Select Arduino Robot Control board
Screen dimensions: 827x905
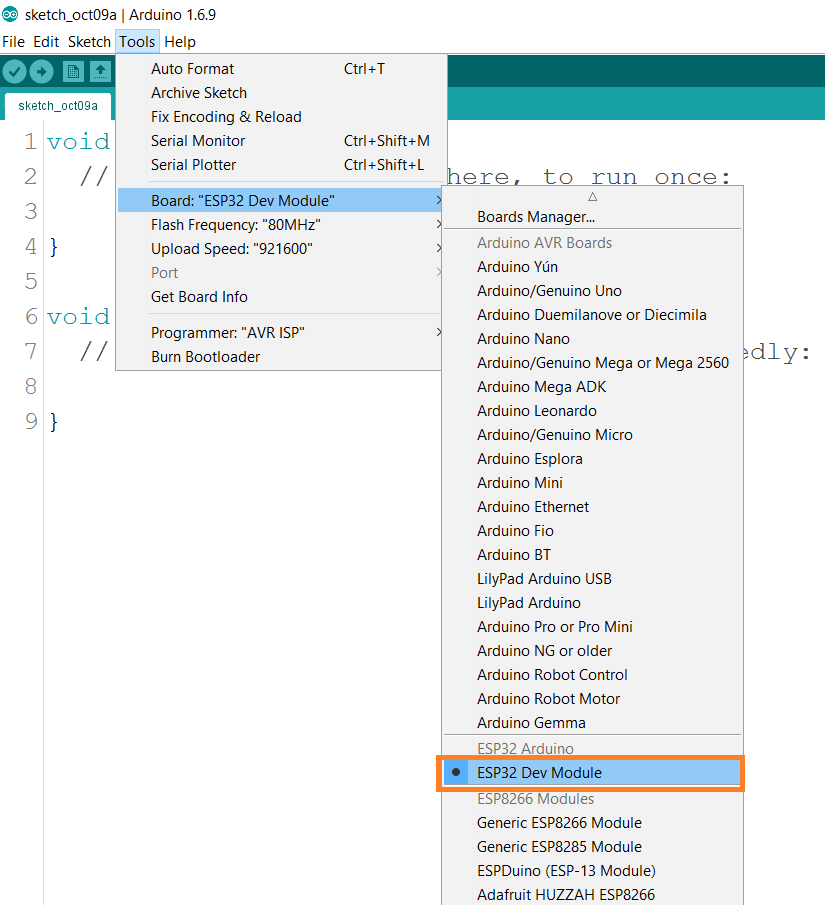tap(593, 675)
